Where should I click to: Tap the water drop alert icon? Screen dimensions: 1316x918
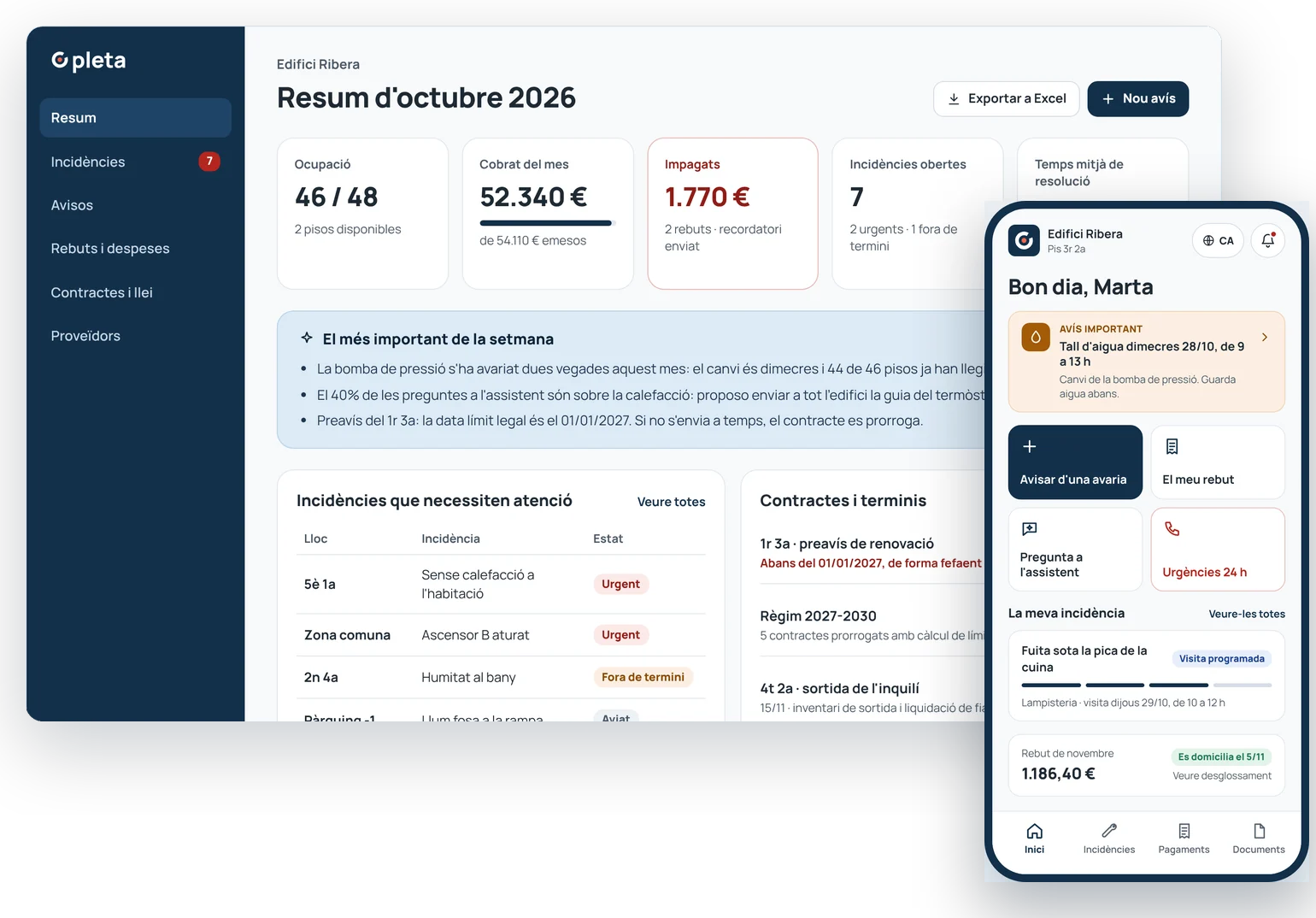[1036, 338]
